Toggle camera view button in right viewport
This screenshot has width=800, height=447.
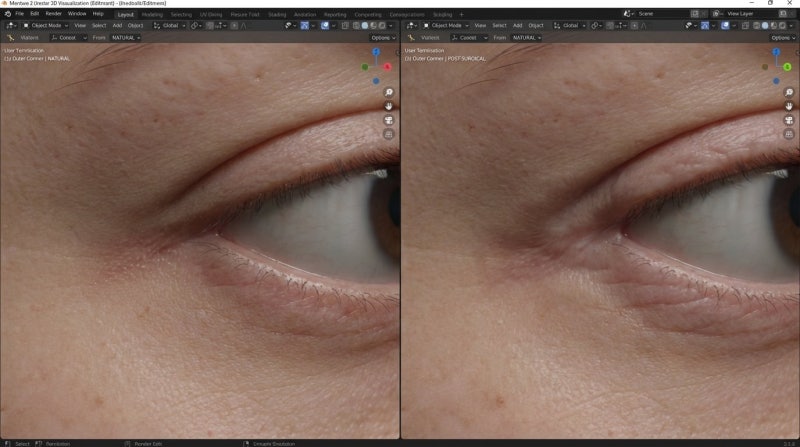789,120
